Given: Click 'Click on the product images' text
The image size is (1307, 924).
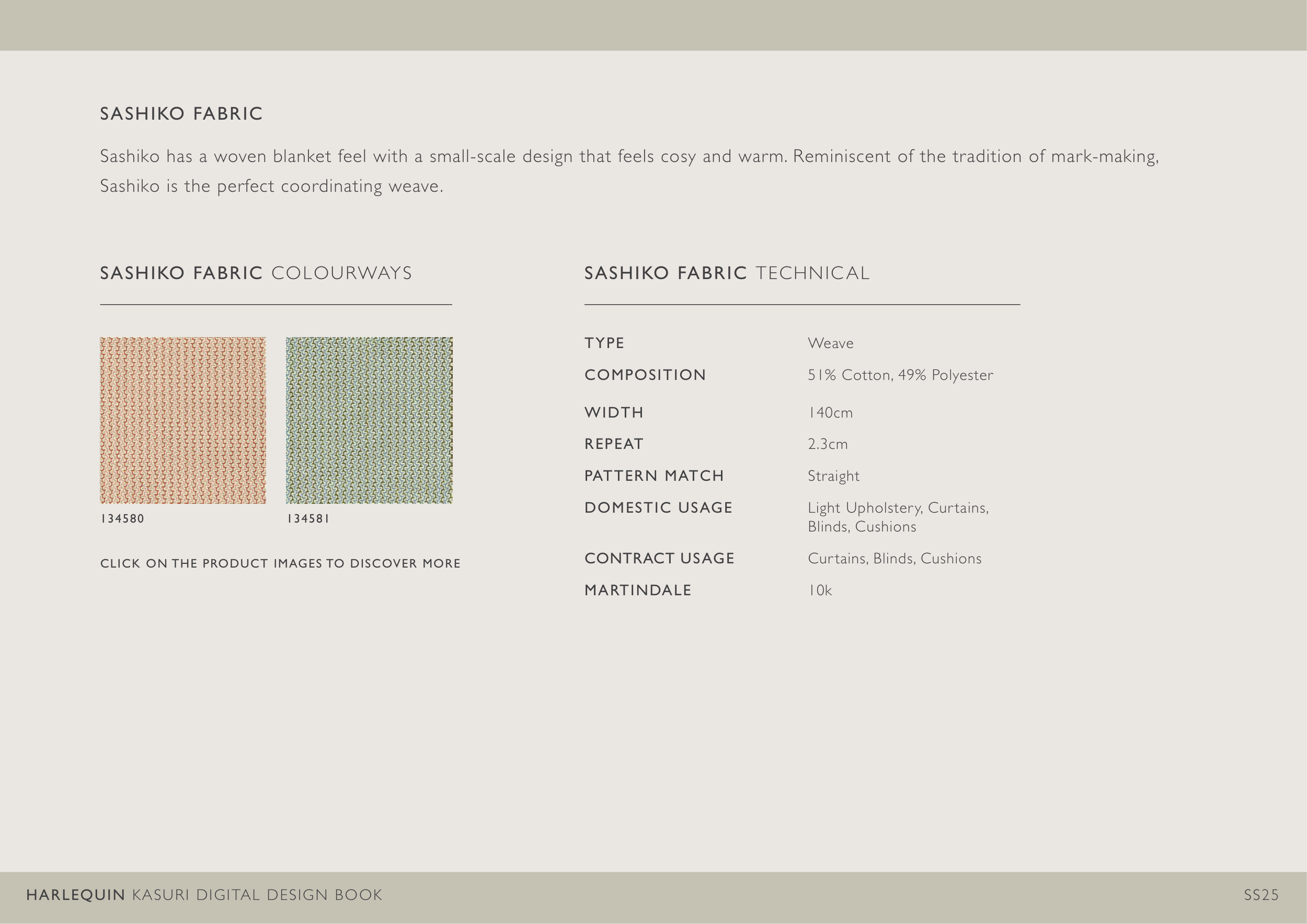Looking at the screenshot, I should tap(280, 563).
